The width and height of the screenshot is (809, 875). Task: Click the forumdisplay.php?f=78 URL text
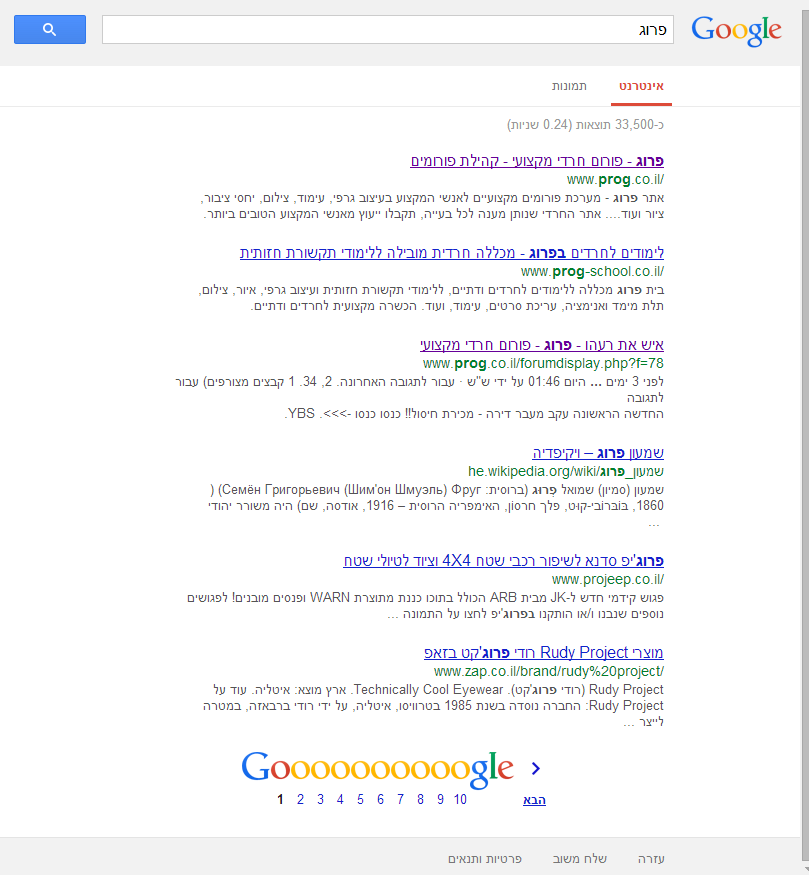click(x=543, y=363)
